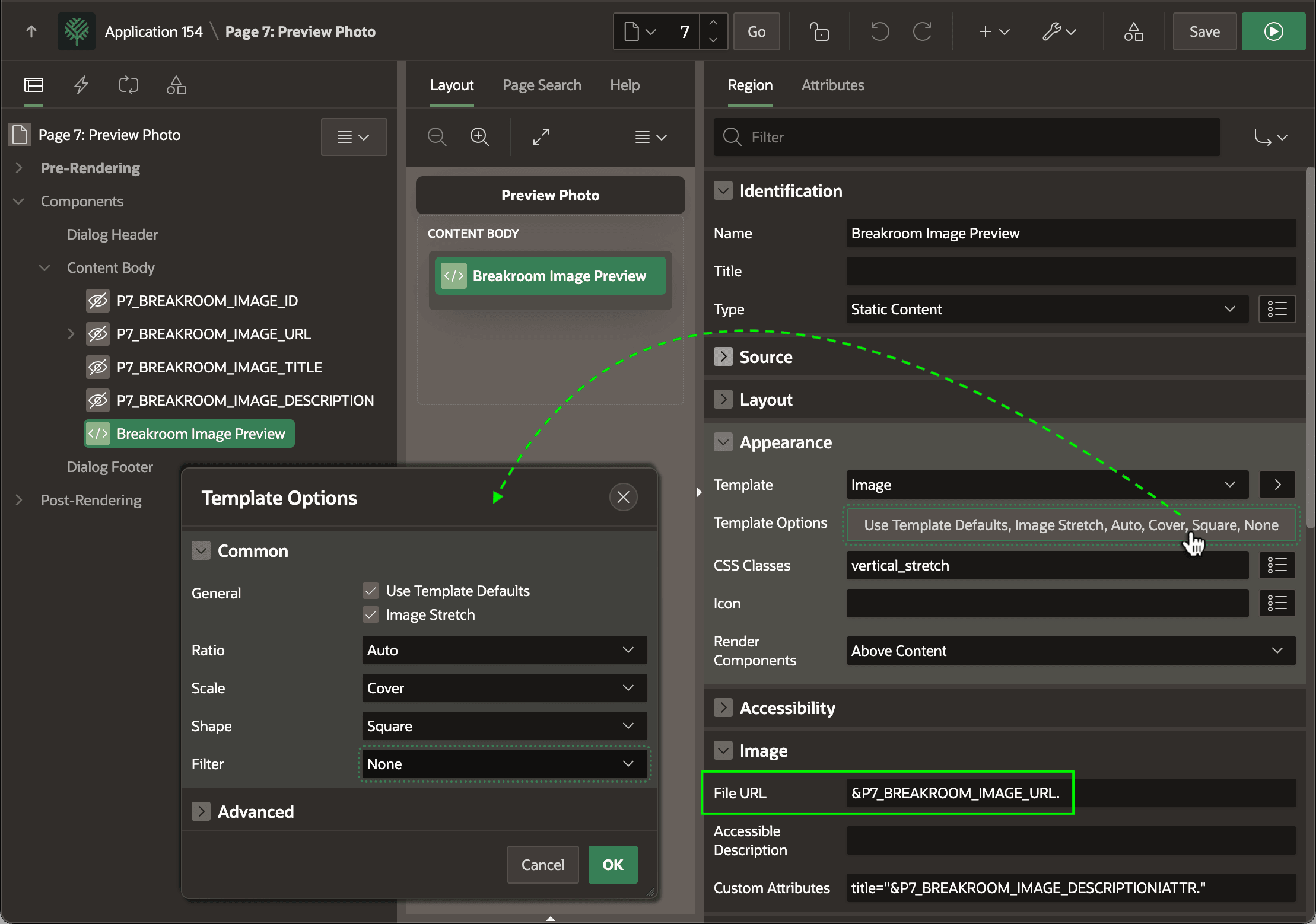This screenshot has height=924, width=1316.
Task: Open the Render Components dropdown
Action: pyautogui.click(x=1071, y=651)
